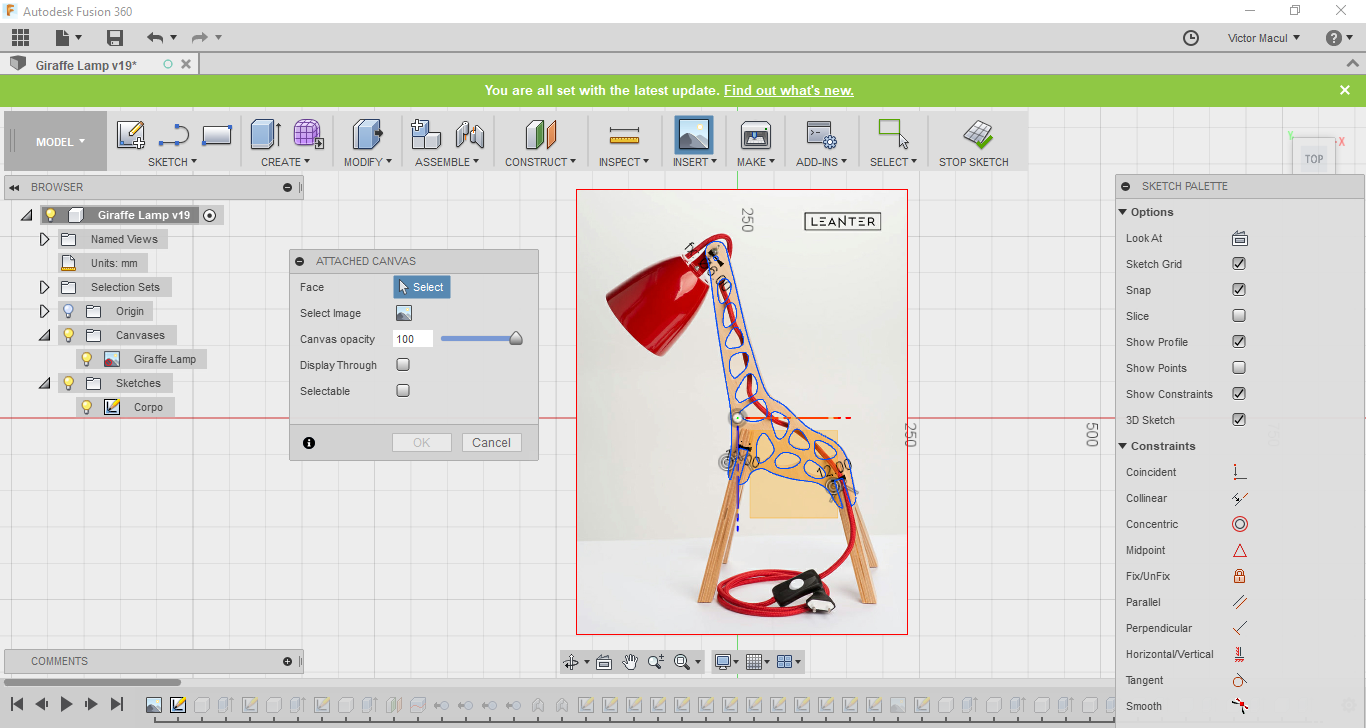
Task: Open the CONSTRUCT menu
Action: point(540,162)
